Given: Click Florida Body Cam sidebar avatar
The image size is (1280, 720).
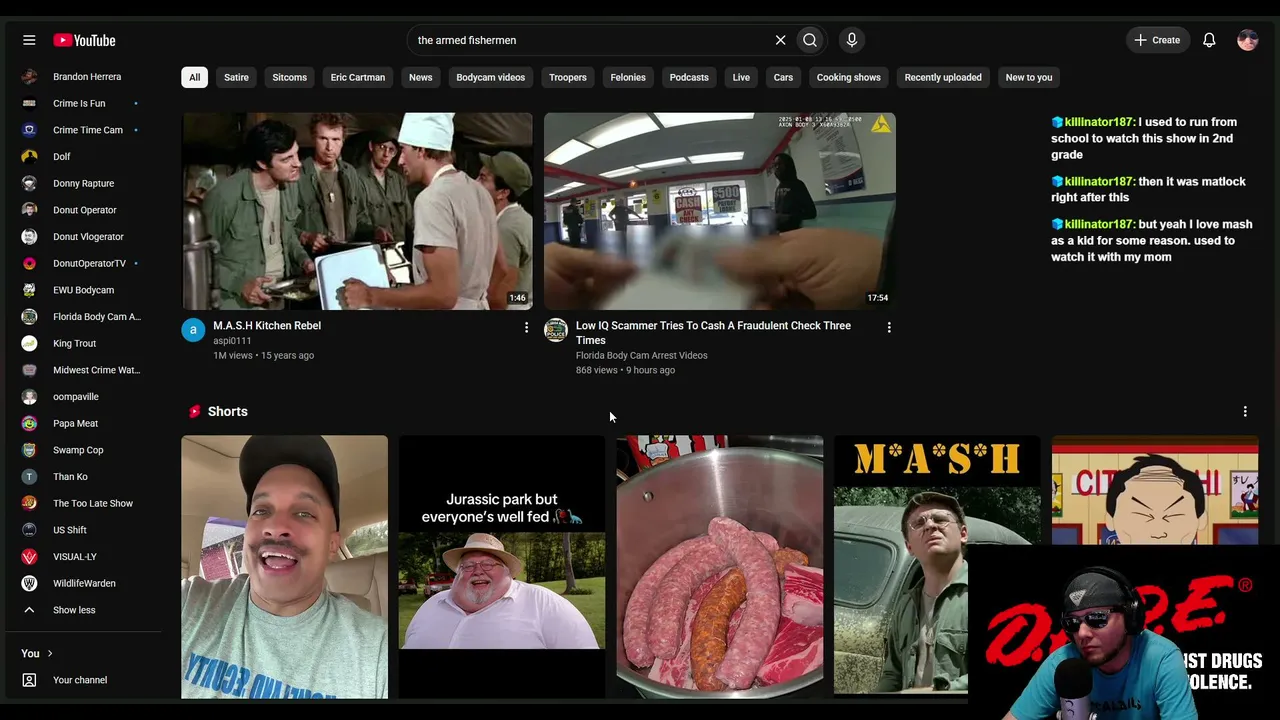Looking at the screenshot, I should tap(30, 317).
